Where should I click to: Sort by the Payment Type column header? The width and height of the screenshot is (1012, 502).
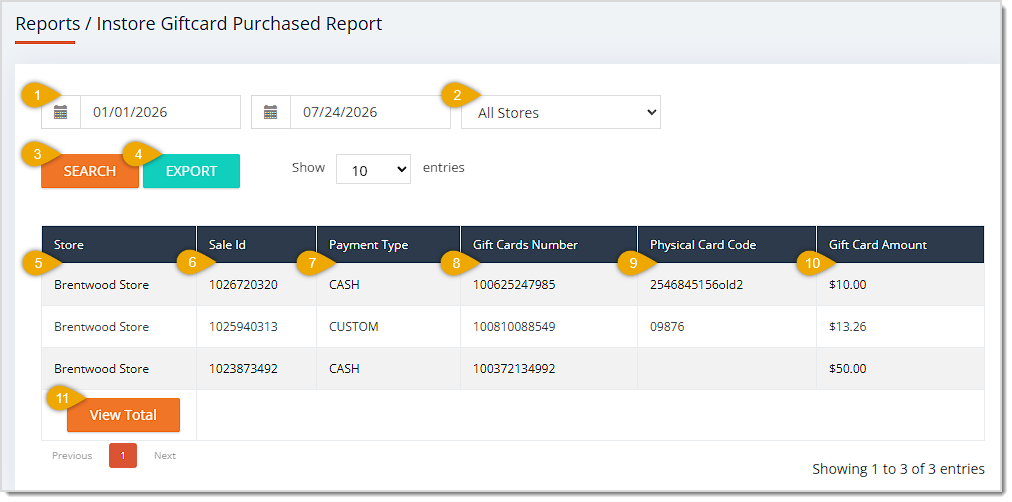(x=389, y=245)
